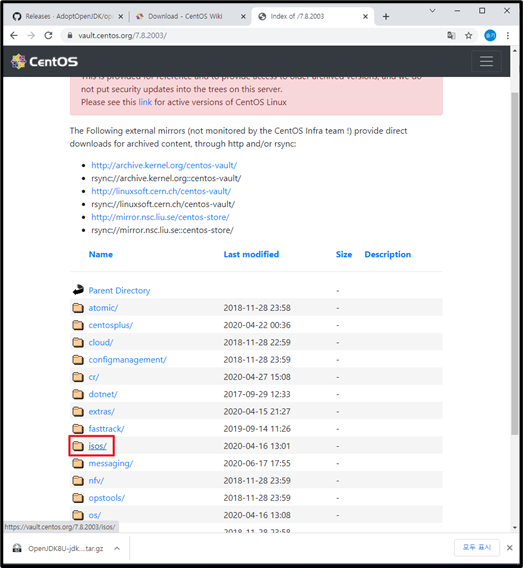Screen dimensions: 523x568
Task: Open the os/ directory
Action: [95, 515]
